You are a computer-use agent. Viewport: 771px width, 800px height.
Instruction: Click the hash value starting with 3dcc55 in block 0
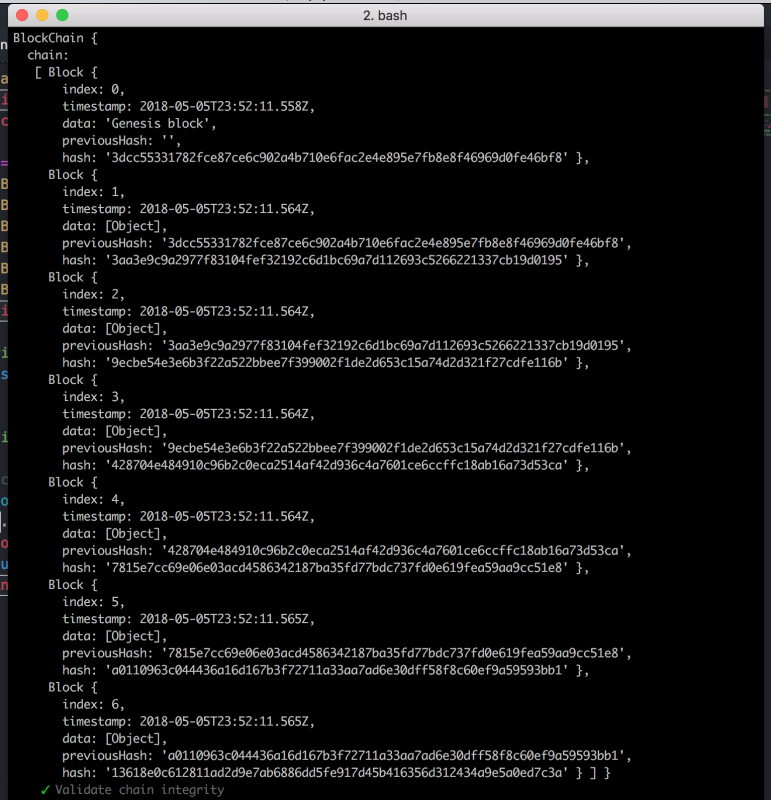pos(338,157)
